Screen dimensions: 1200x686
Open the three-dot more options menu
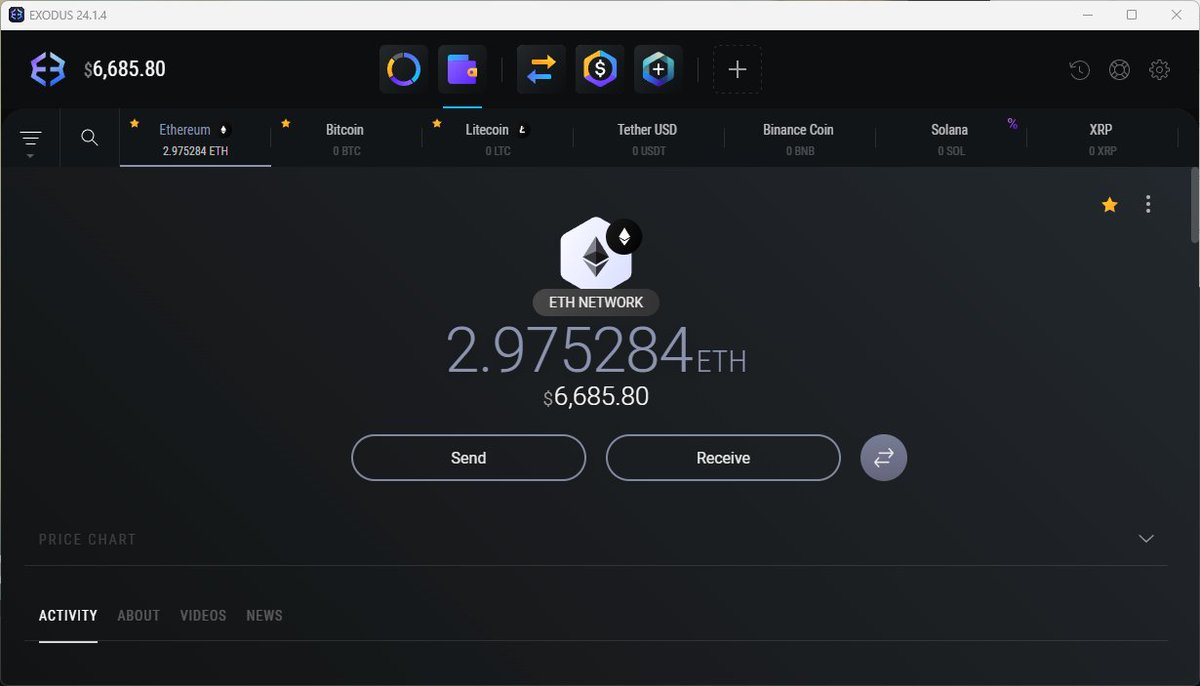(x=1148, y=204)
